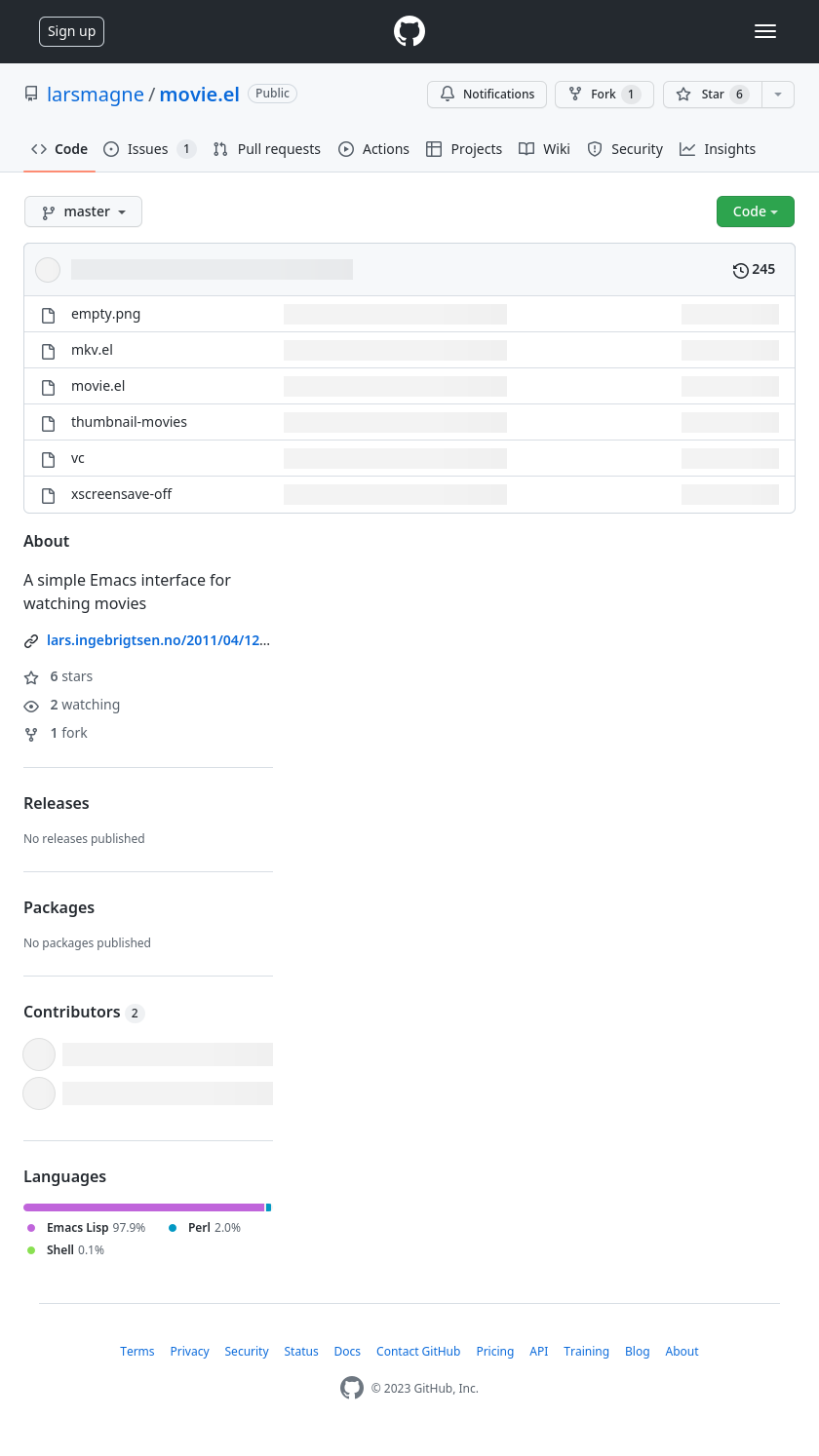
Task: Open the master branch dropdown
Action: click(x=83, y=211)
